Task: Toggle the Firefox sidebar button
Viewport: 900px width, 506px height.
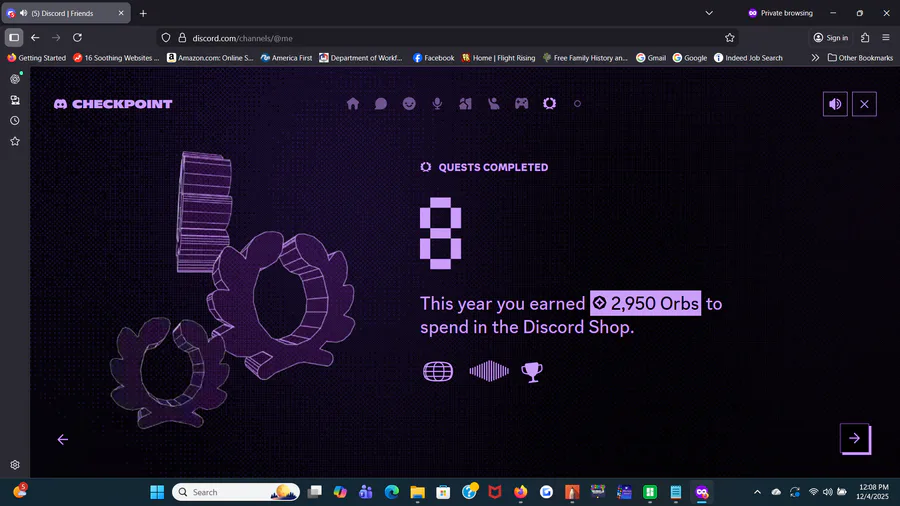Action: point(14,38)
